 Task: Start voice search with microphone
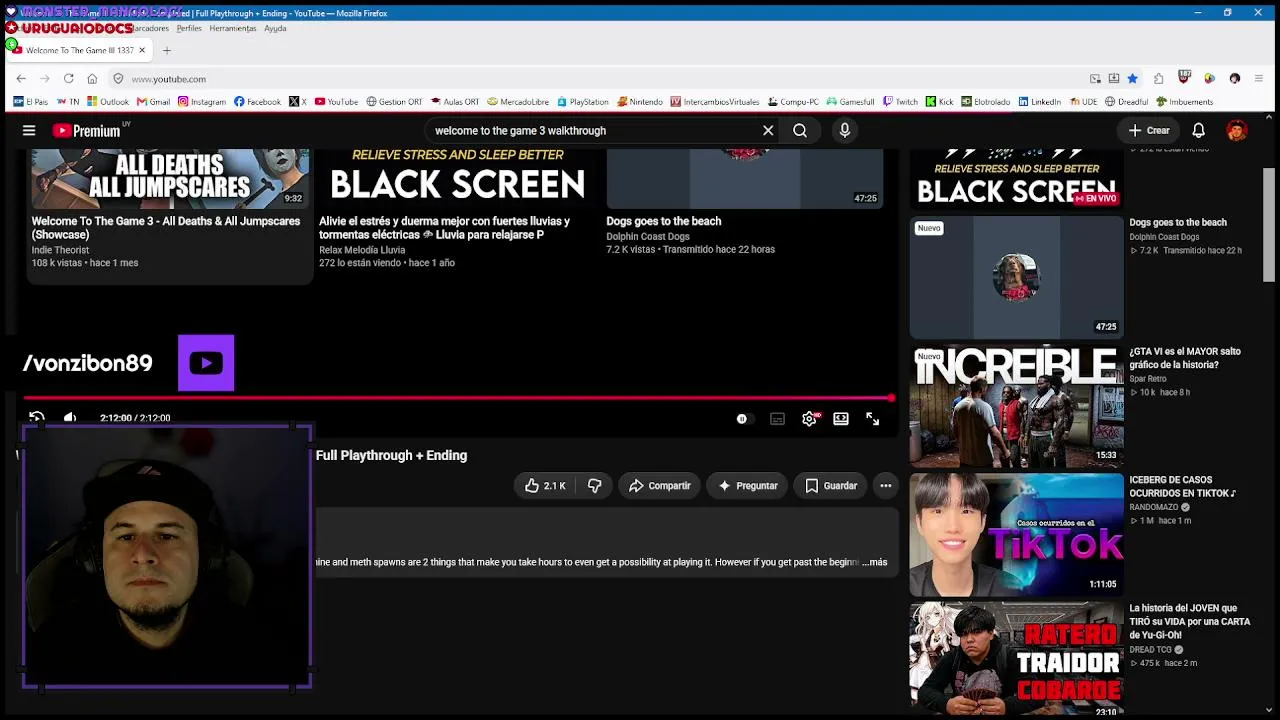[x=845, y=130]
